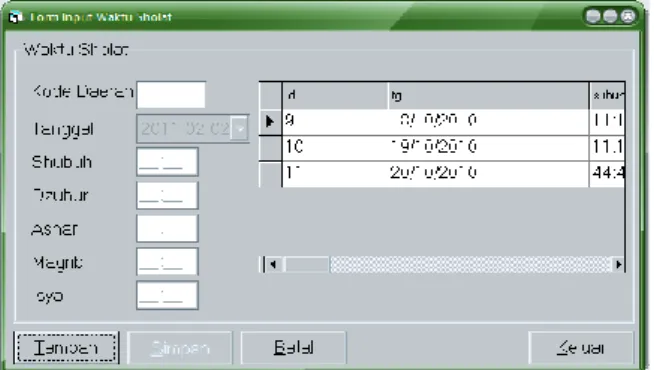The image size is (654, 370).
Task: Select the row header for id 10
Action: coord(270,148)
